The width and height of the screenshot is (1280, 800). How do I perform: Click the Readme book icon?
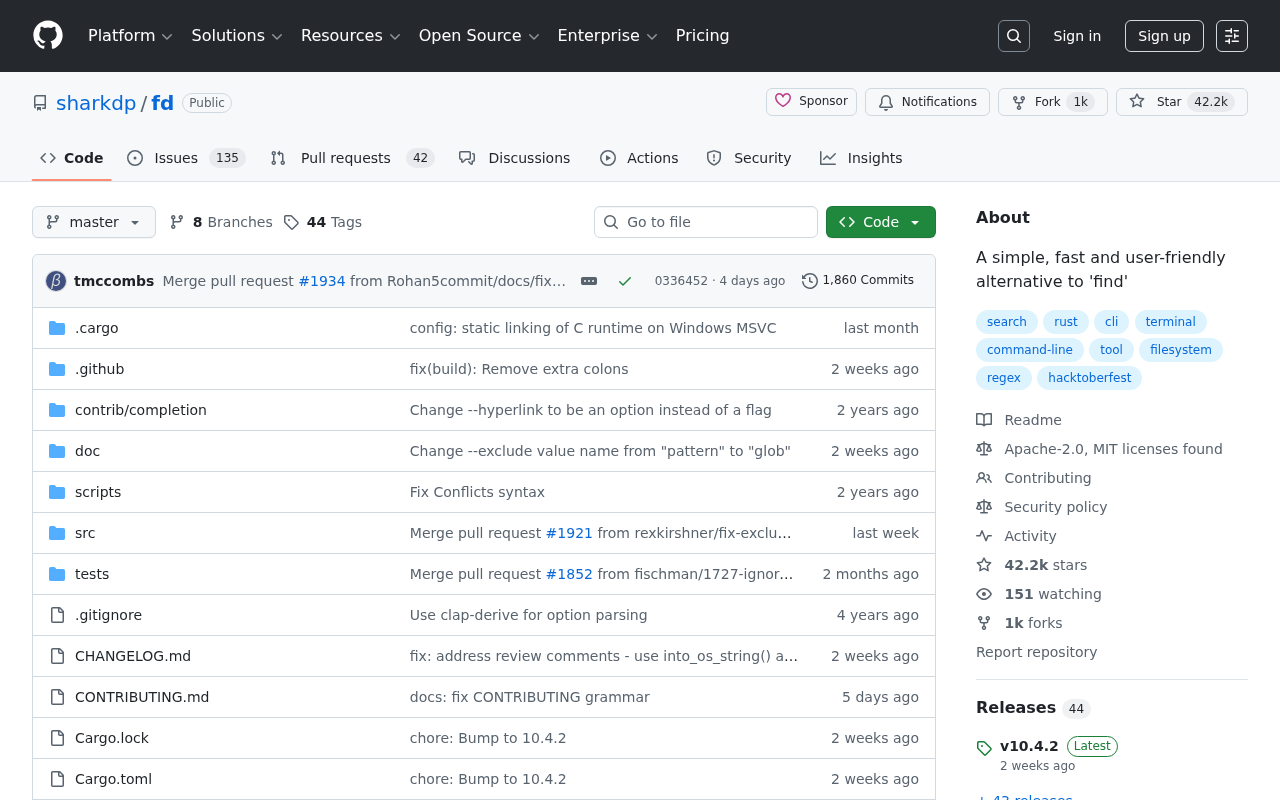984,419
